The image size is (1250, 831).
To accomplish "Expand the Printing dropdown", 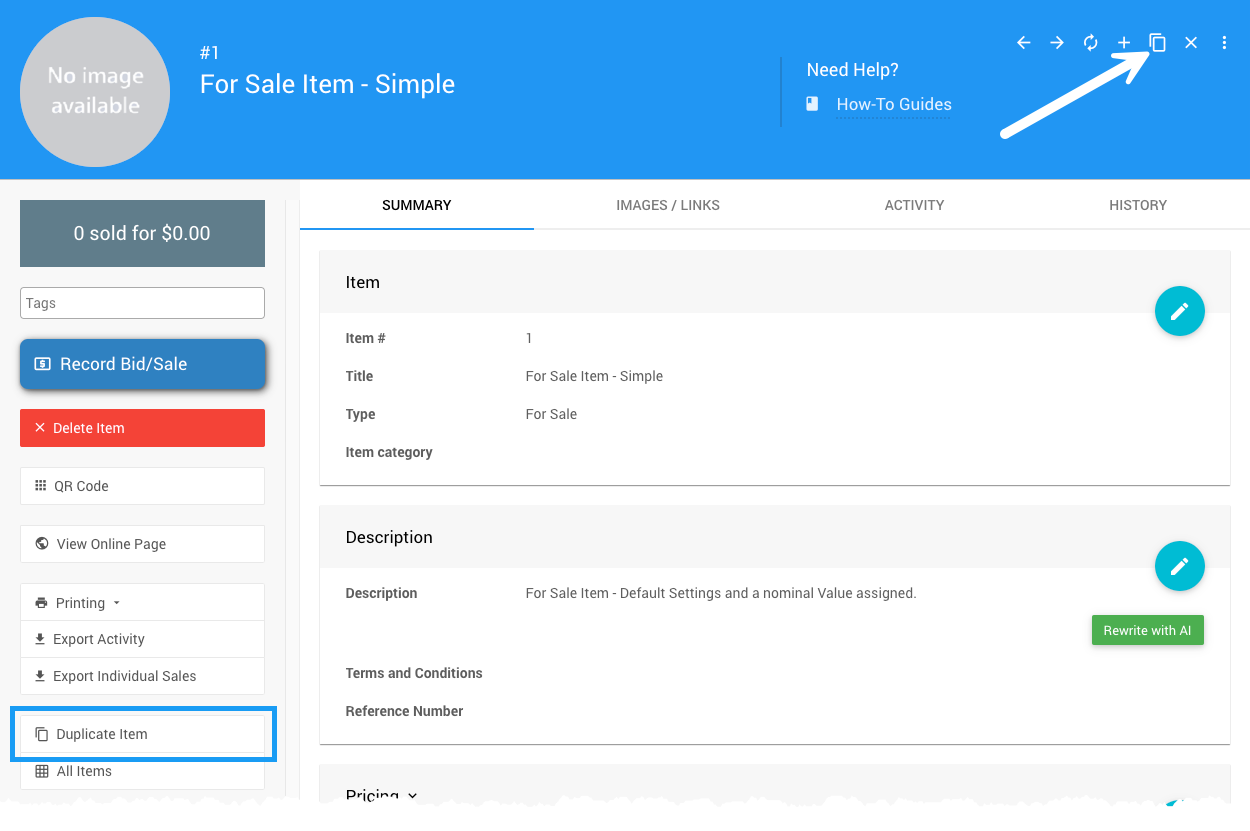I will 80,603.
